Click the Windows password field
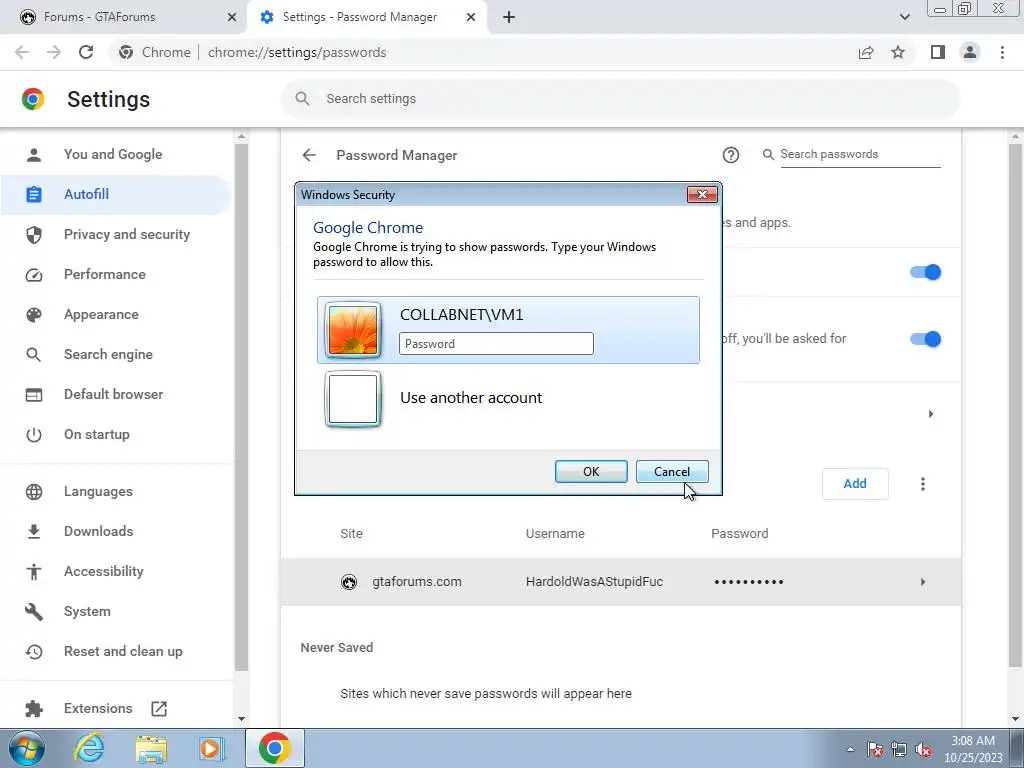 (496, 344)
